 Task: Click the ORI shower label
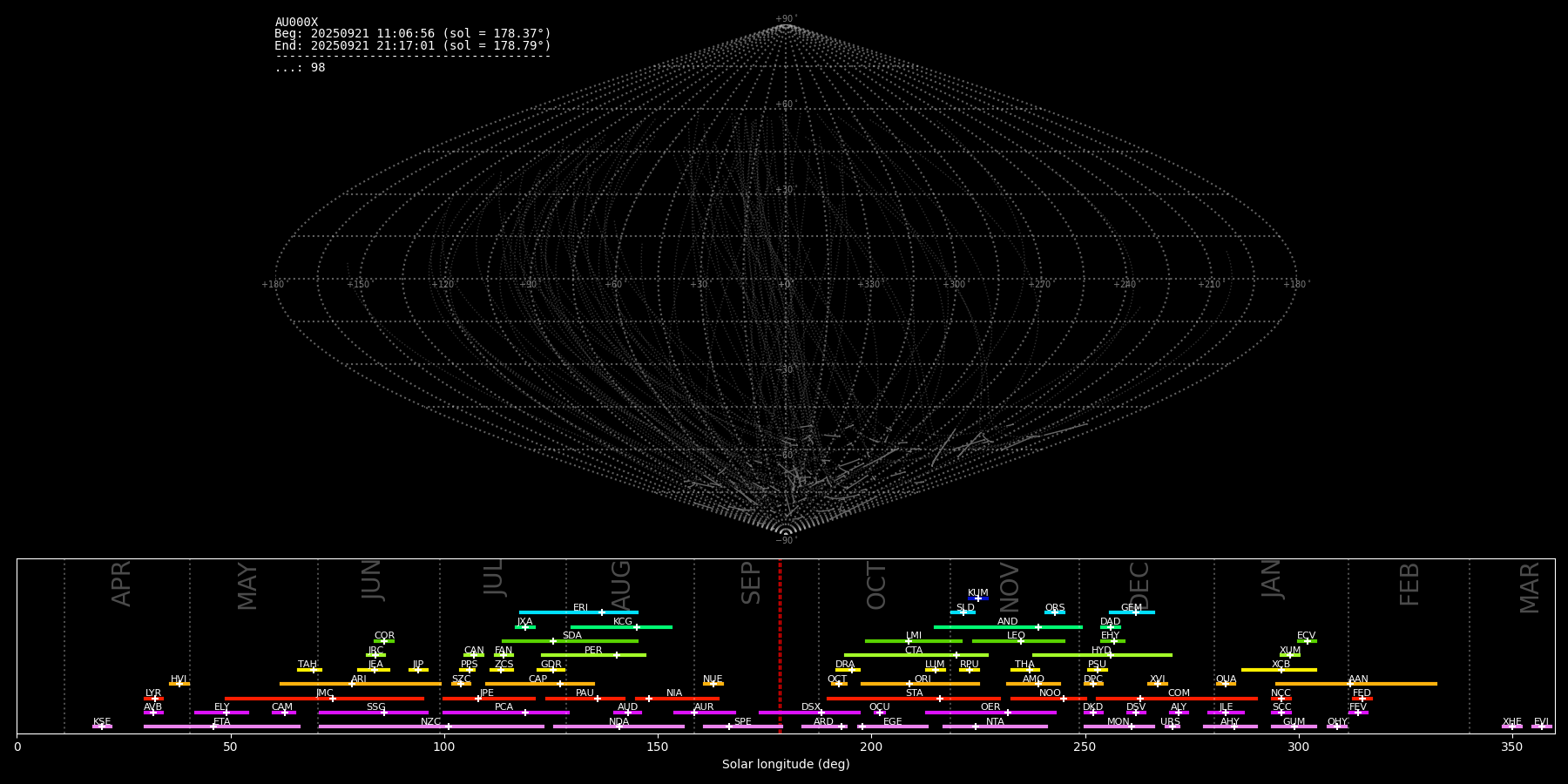click(923, 679)
